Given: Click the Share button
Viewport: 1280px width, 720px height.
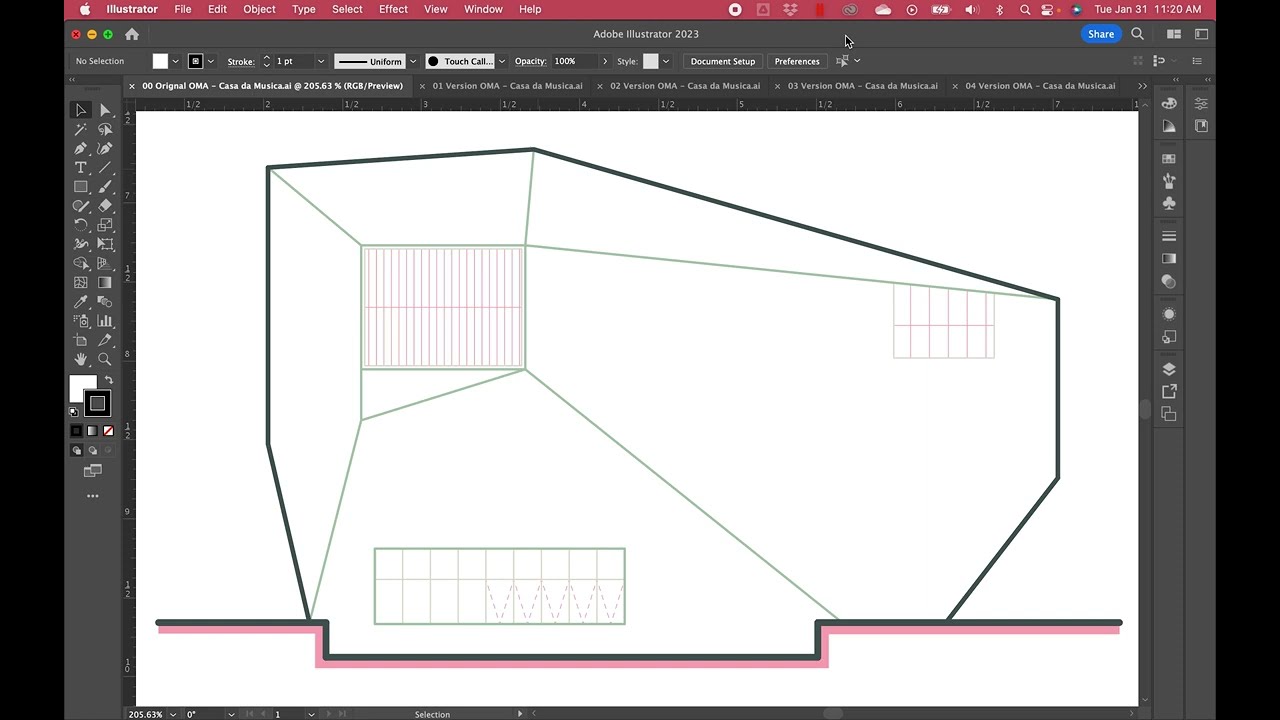Looking at the screenshot, I should tap(1101, 34).
